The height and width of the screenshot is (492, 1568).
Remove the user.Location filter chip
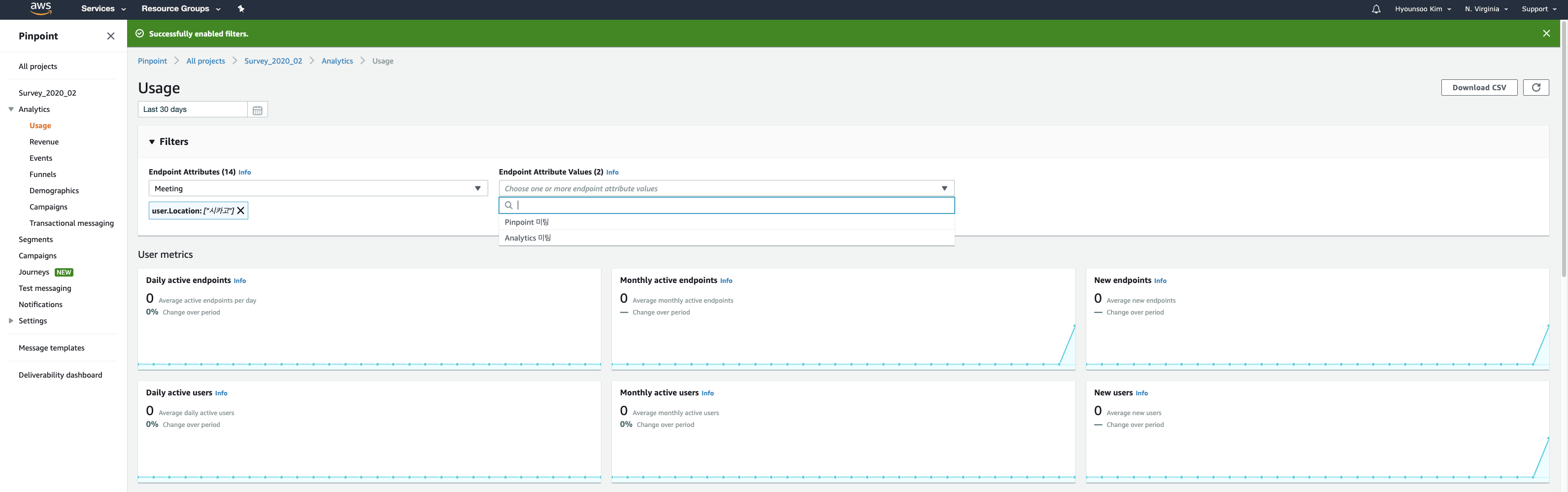pyautogui.click(x=241, y=211)
